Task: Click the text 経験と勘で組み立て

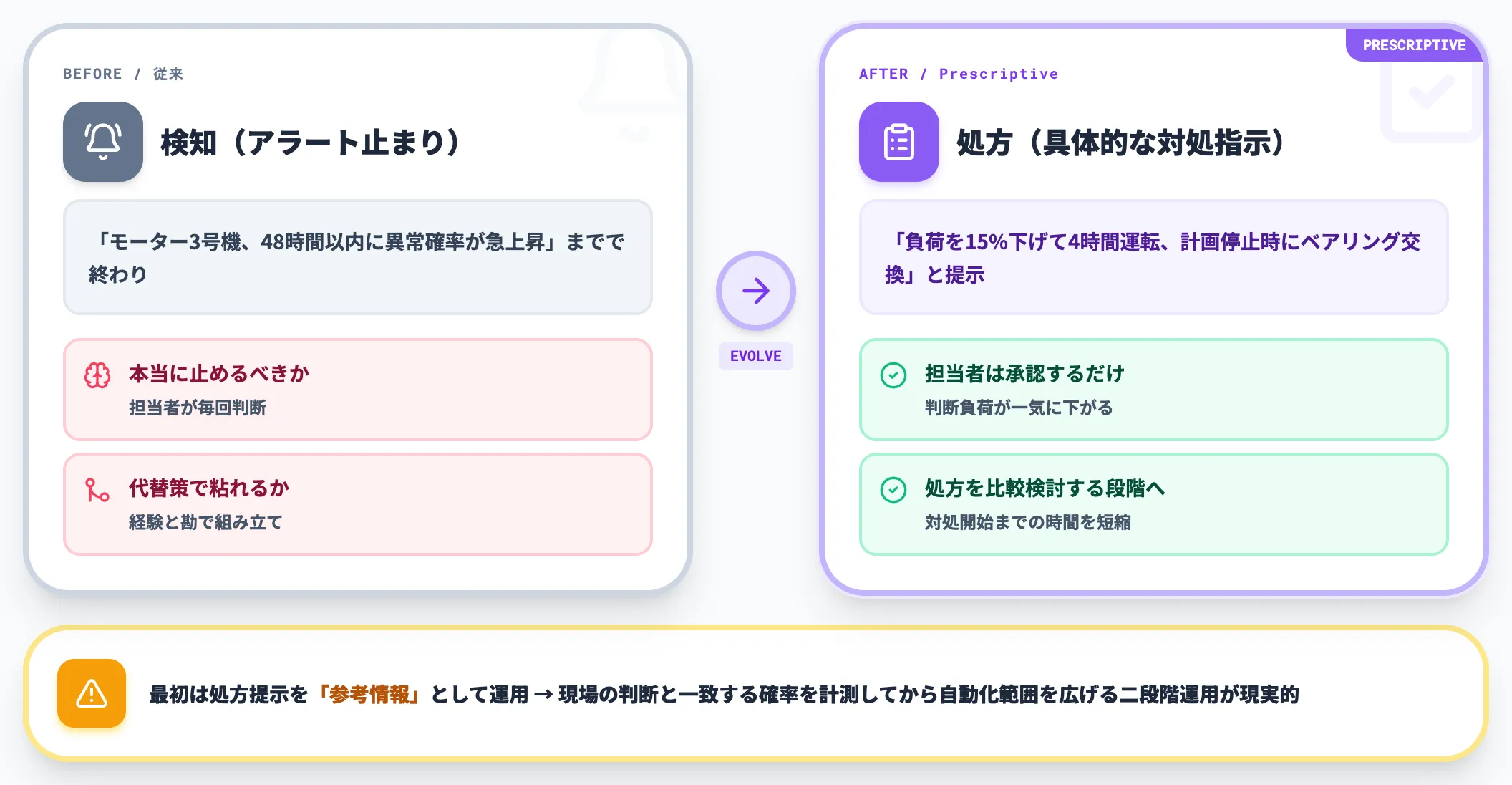Action: point(206,522)
